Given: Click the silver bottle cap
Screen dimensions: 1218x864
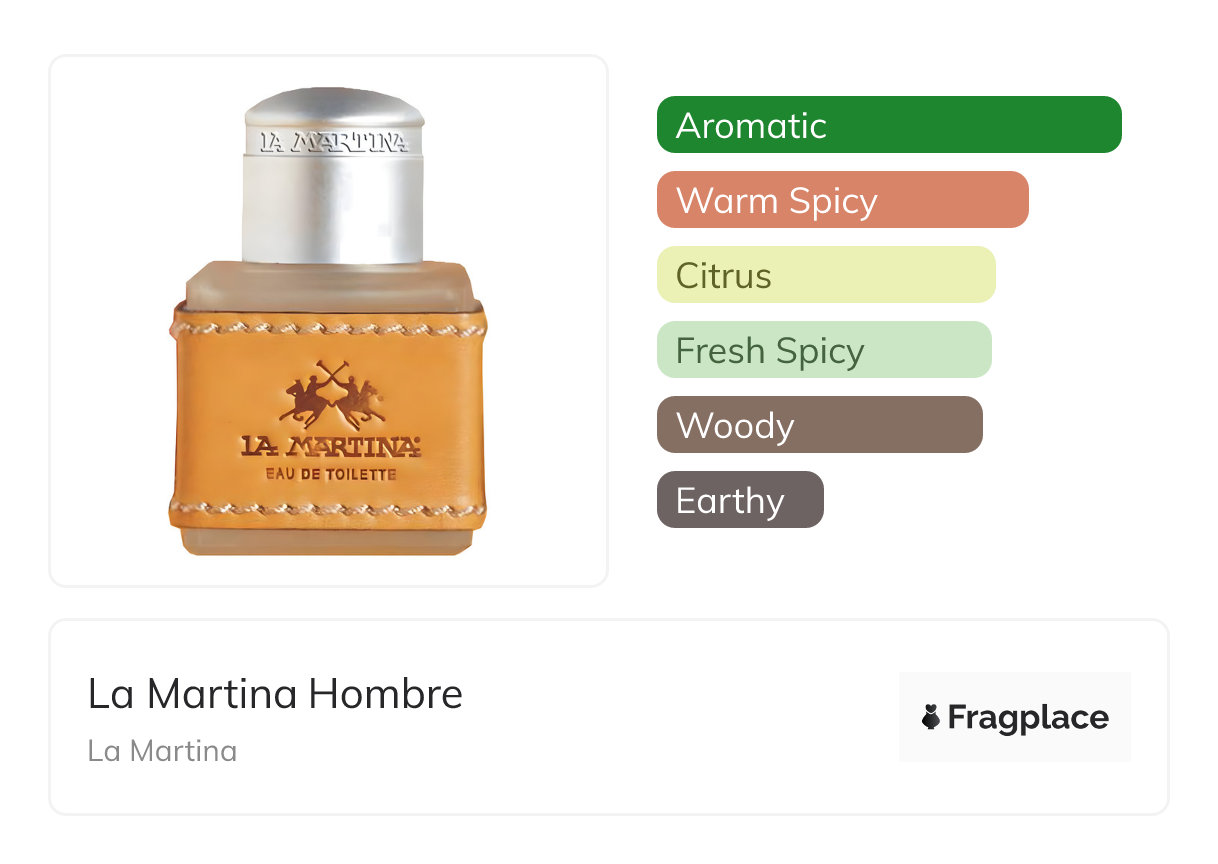Looking at the screenshot, I should pos(334,175).
